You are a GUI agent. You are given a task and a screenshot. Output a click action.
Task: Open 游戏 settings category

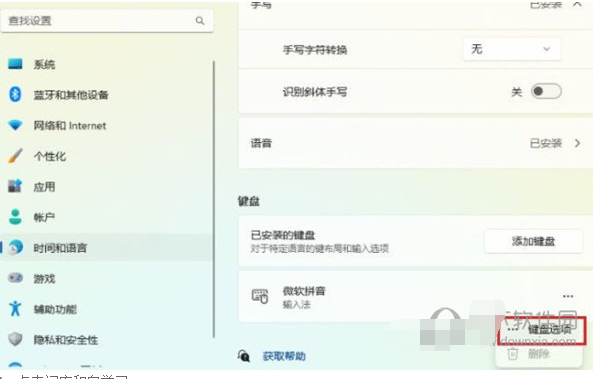[x=44, y=279]
